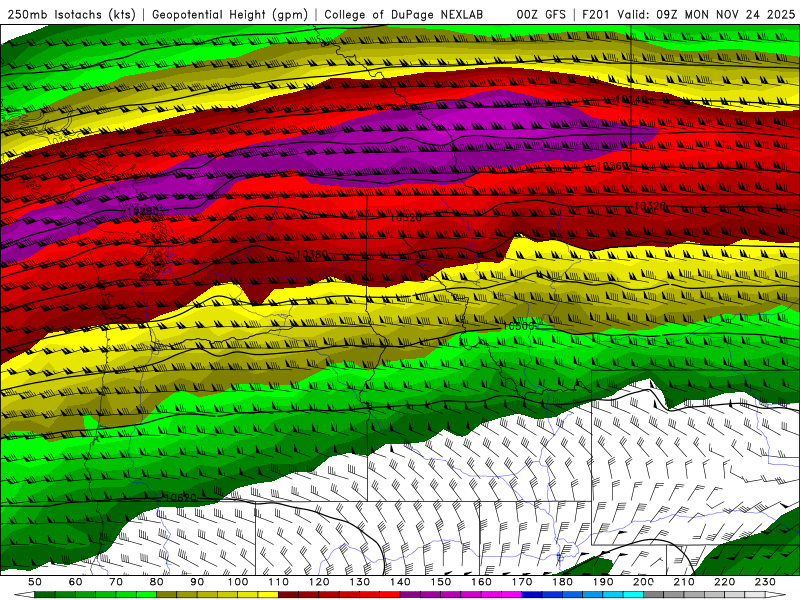Click the 100 knot legend label
The image size is (800, 600).
[x=238, y=582]
